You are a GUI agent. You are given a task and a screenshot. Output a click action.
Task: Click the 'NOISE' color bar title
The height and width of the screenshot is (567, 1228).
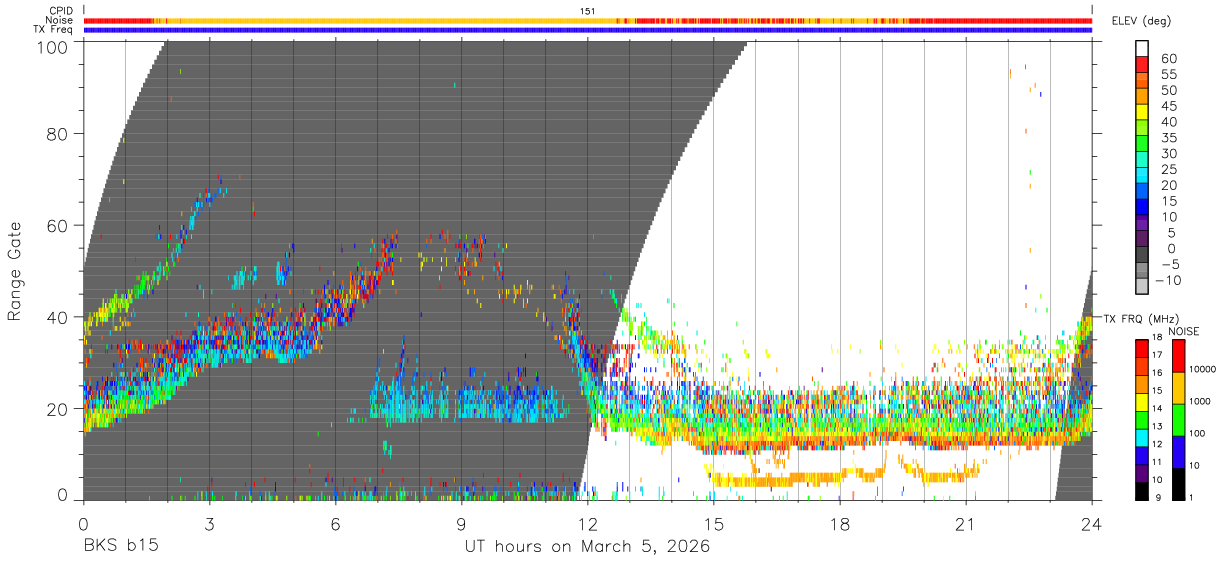pyautogui.click(x=1183, y=331)
